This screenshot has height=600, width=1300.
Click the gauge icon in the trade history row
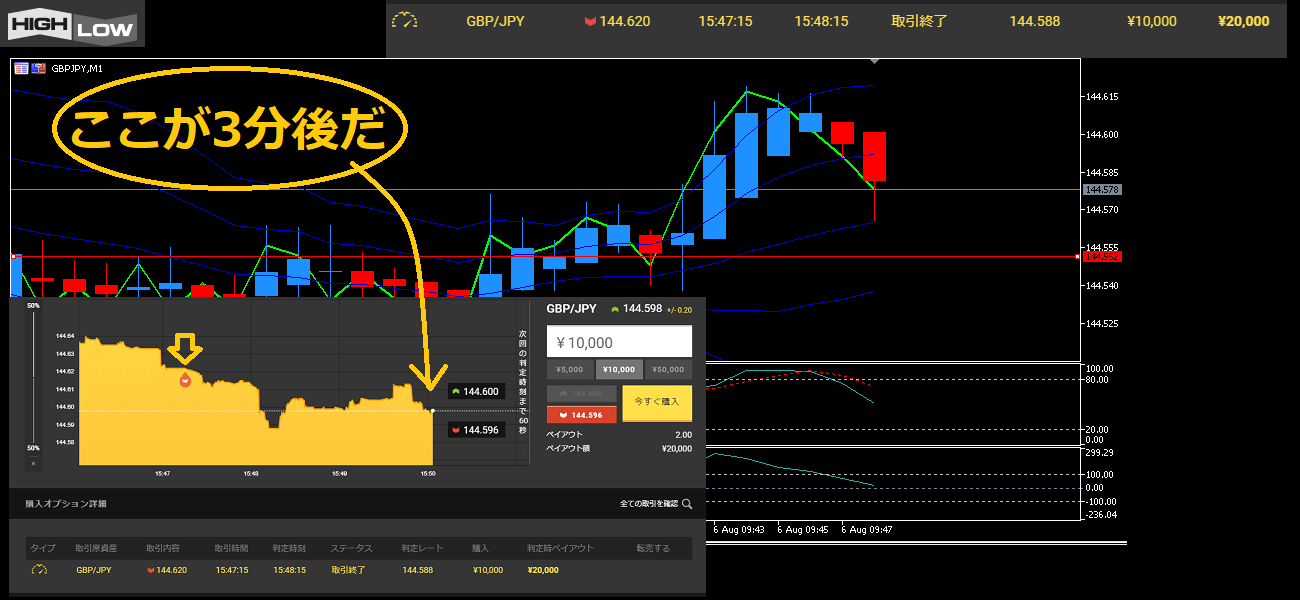39,570
